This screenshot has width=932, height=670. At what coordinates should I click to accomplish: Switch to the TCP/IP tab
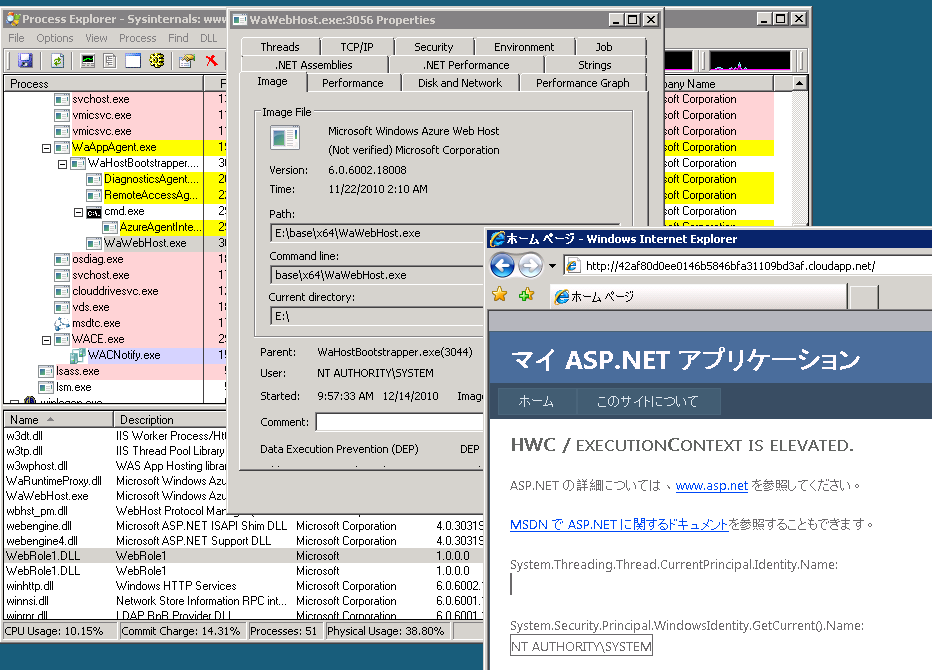(356, 47)
